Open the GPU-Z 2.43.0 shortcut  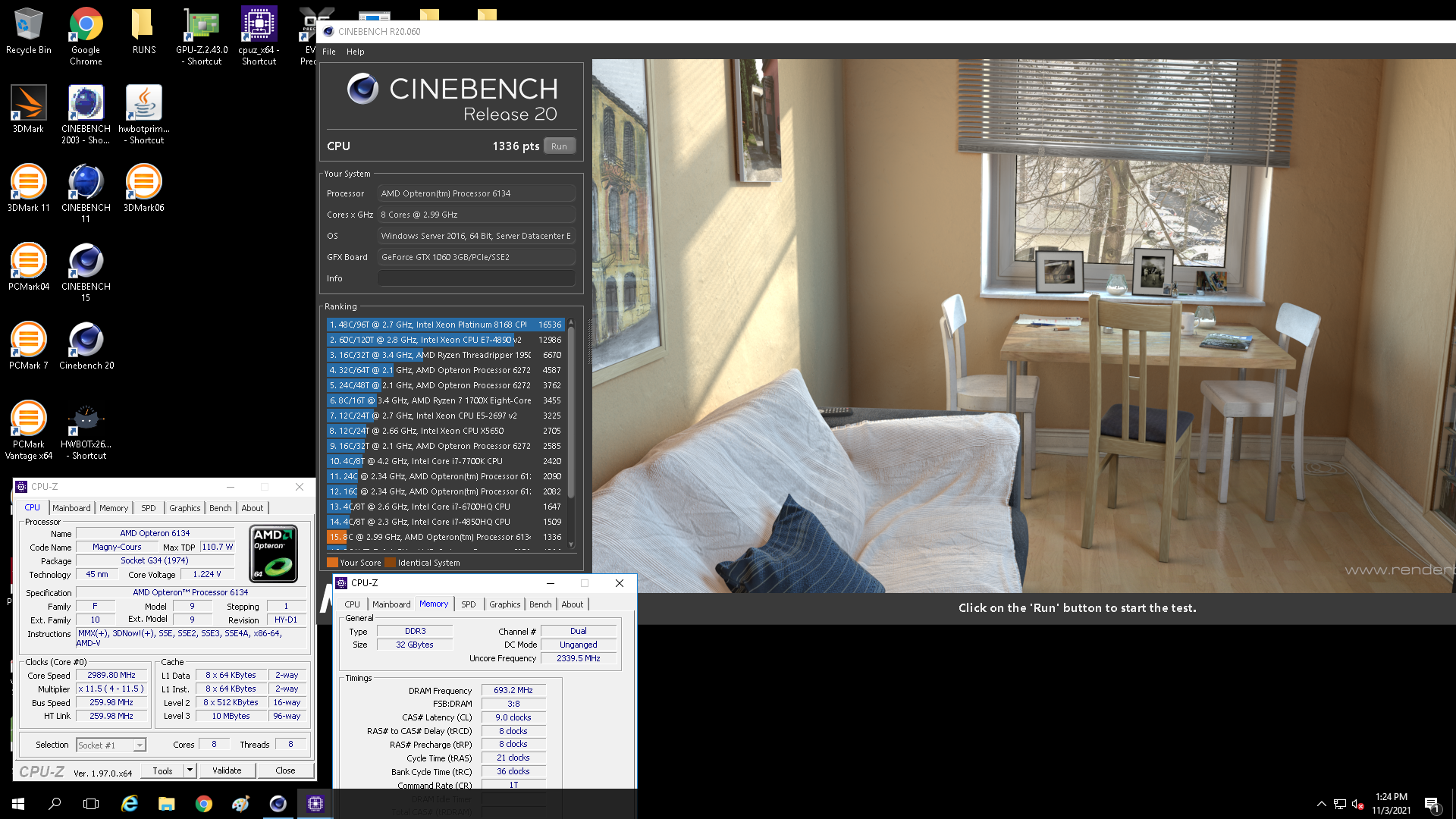(202, 36)
